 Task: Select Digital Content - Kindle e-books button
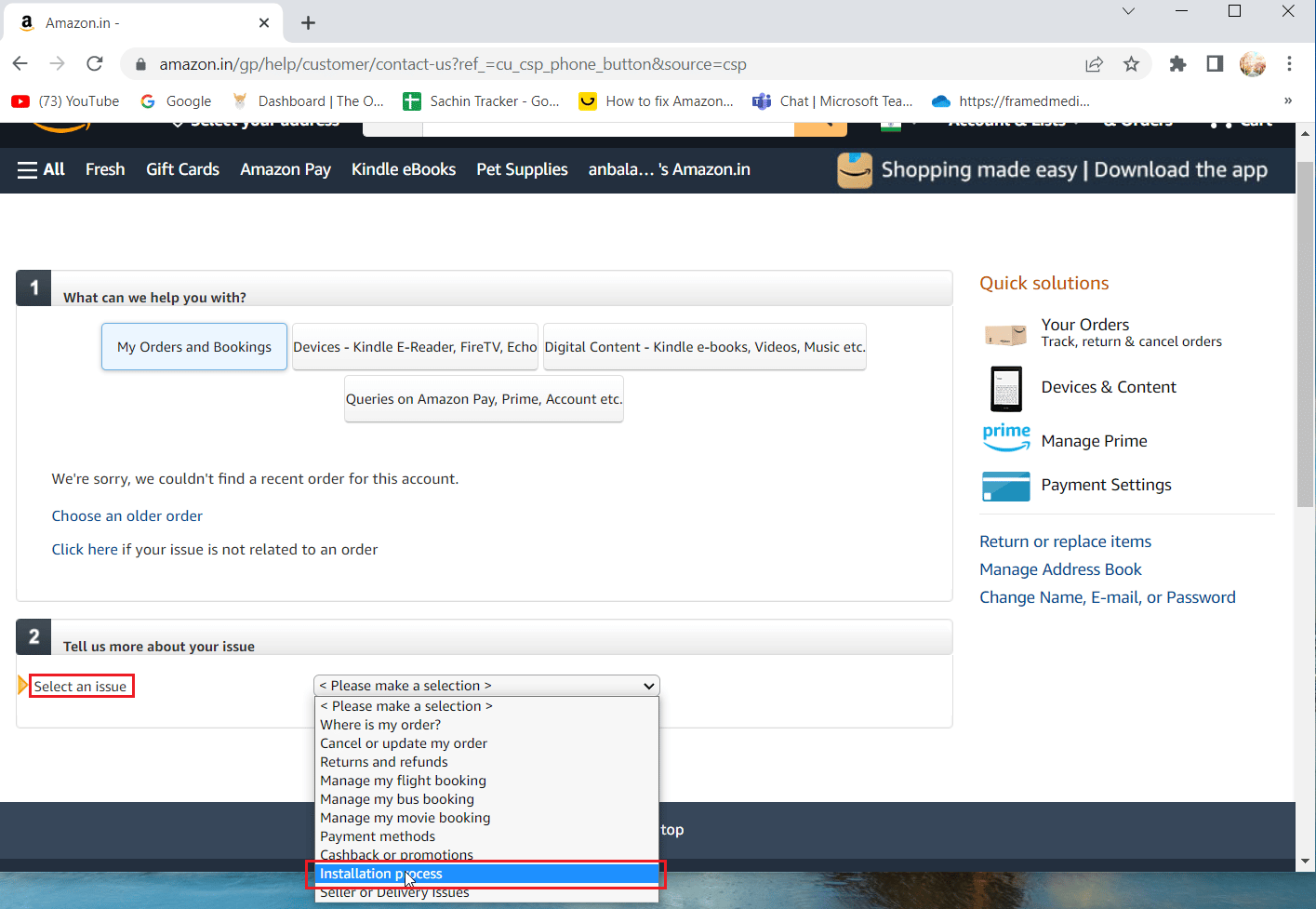[x=705, y=347]
